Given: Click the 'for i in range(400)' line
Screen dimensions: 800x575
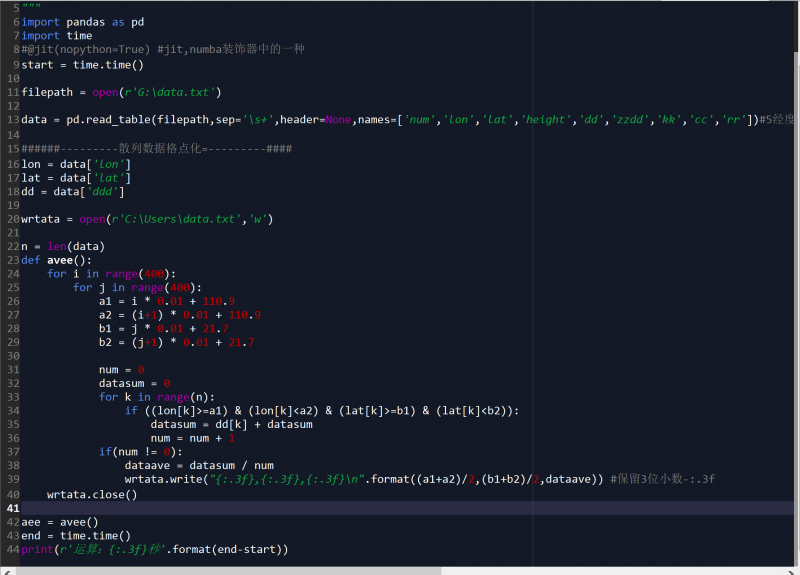Looking at the screenshot, I should 110,274.
